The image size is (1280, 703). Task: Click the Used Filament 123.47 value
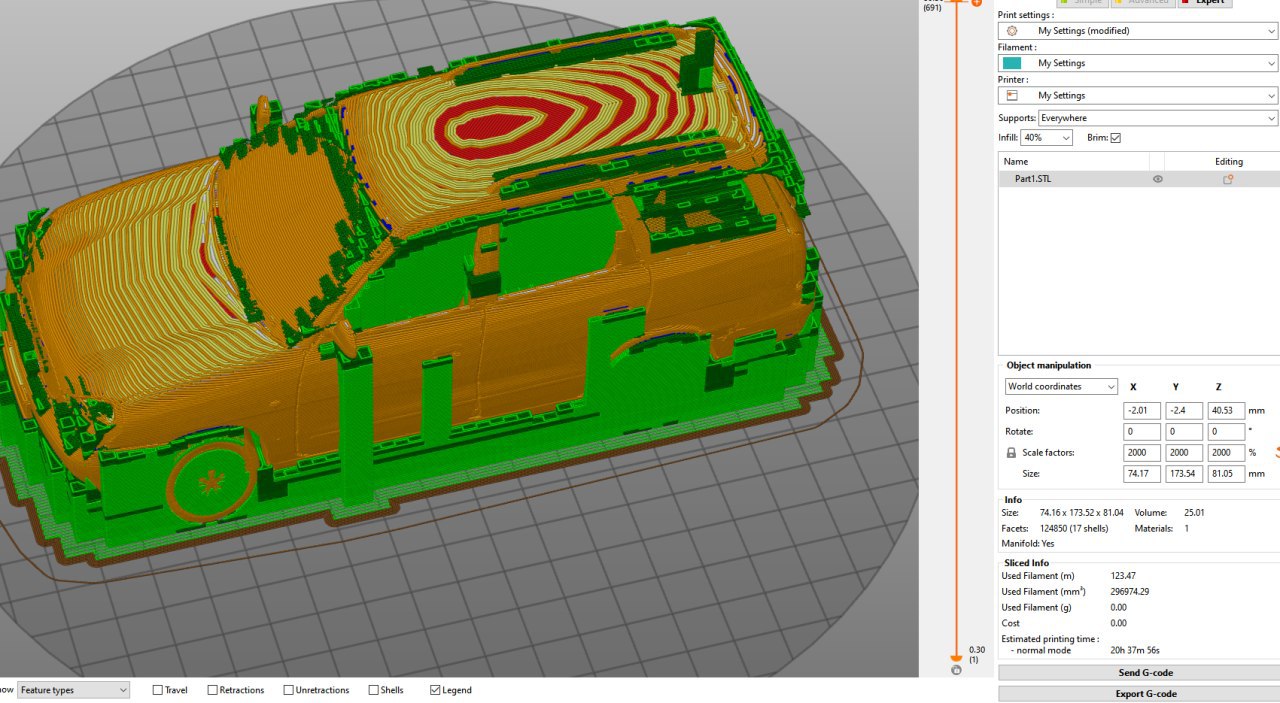pos(1122,576)
